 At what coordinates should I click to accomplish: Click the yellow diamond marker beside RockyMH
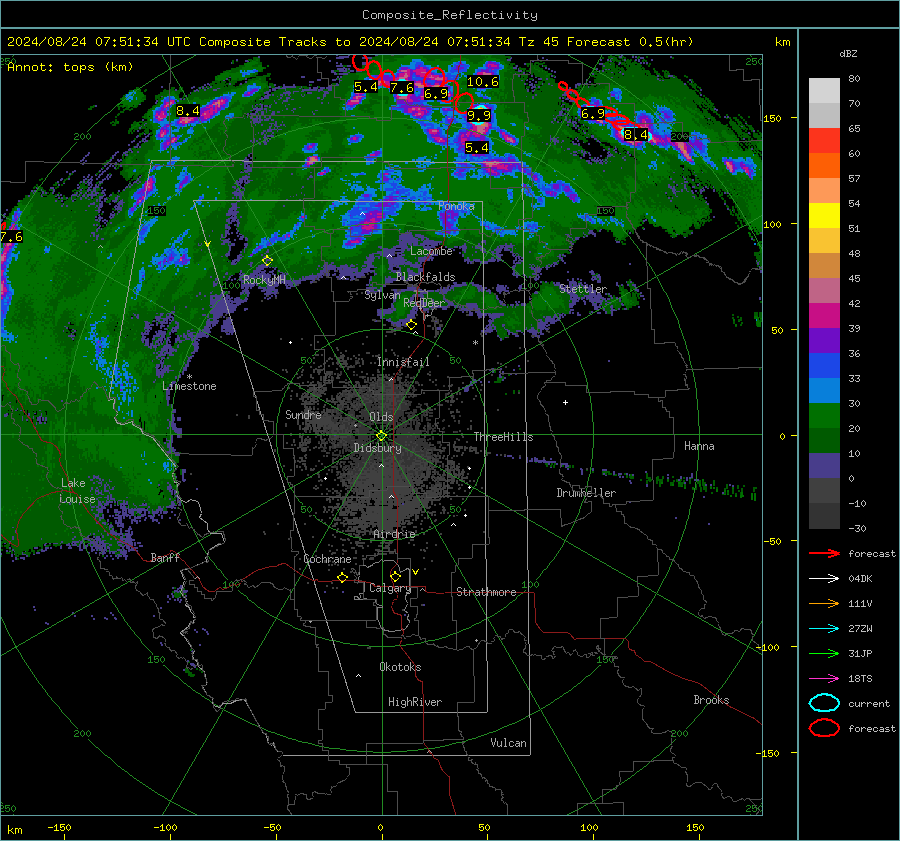(267, 261)
